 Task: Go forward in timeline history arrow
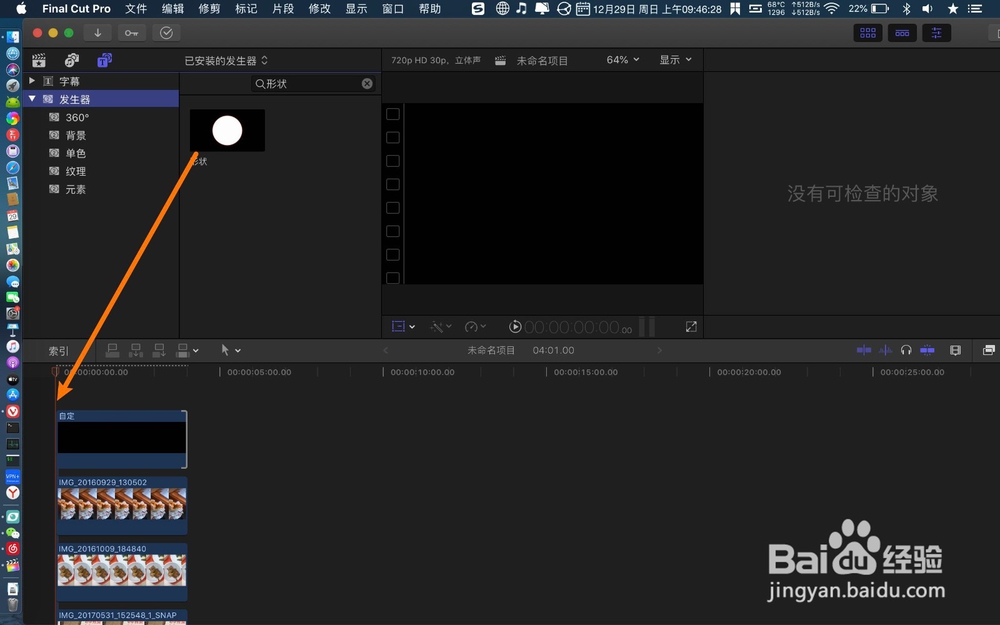659,350
